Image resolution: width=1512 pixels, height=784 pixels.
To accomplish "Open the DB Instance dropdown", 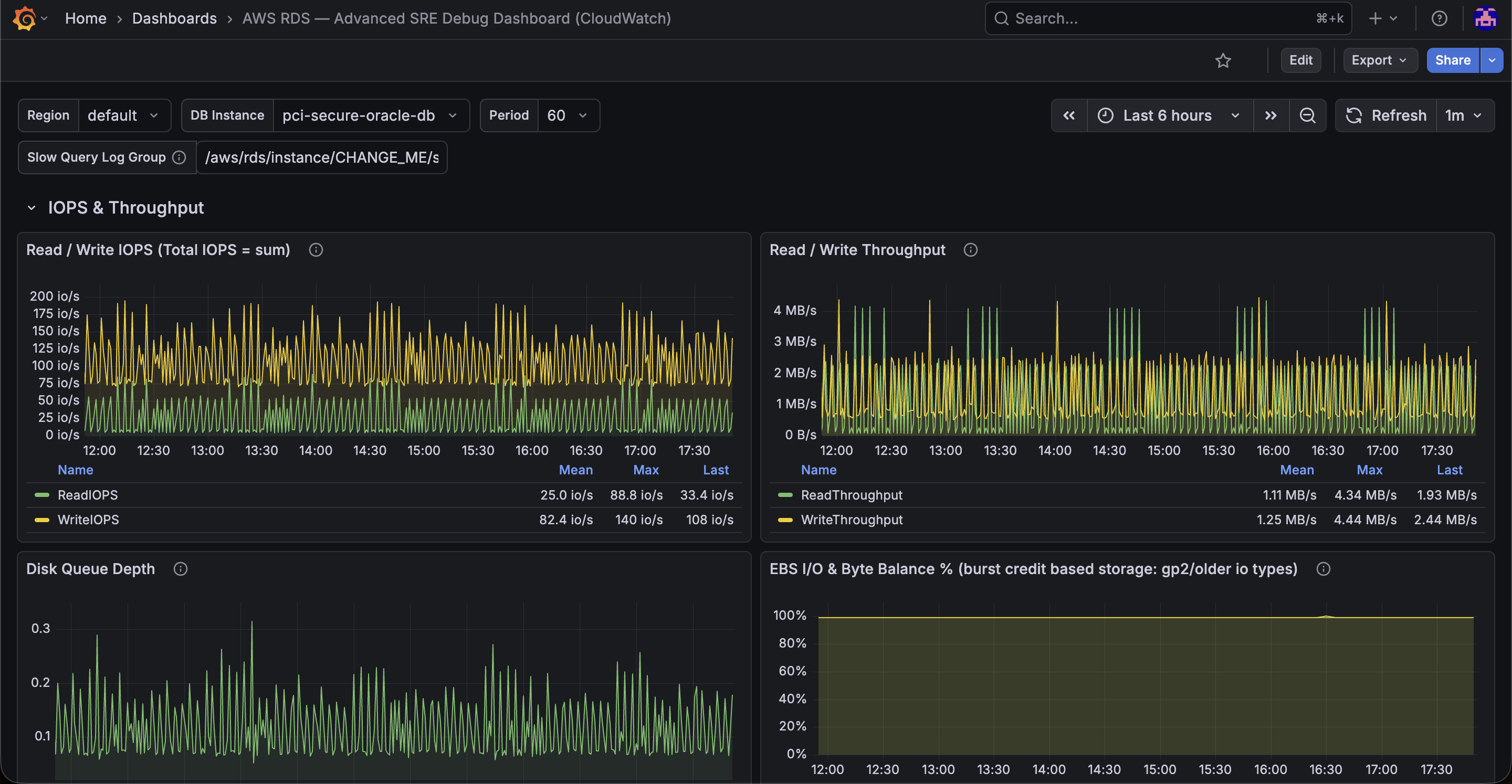I will point(370,115).
